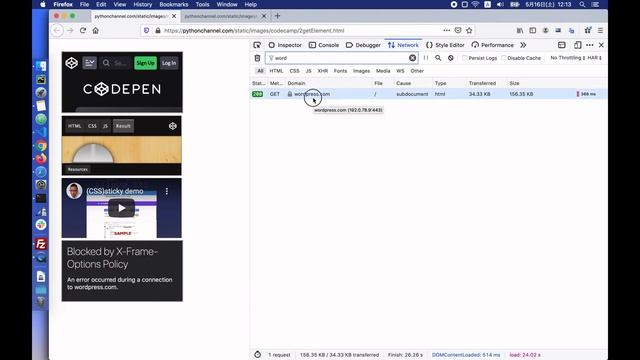Go to Firefox home page

[96, 30]
